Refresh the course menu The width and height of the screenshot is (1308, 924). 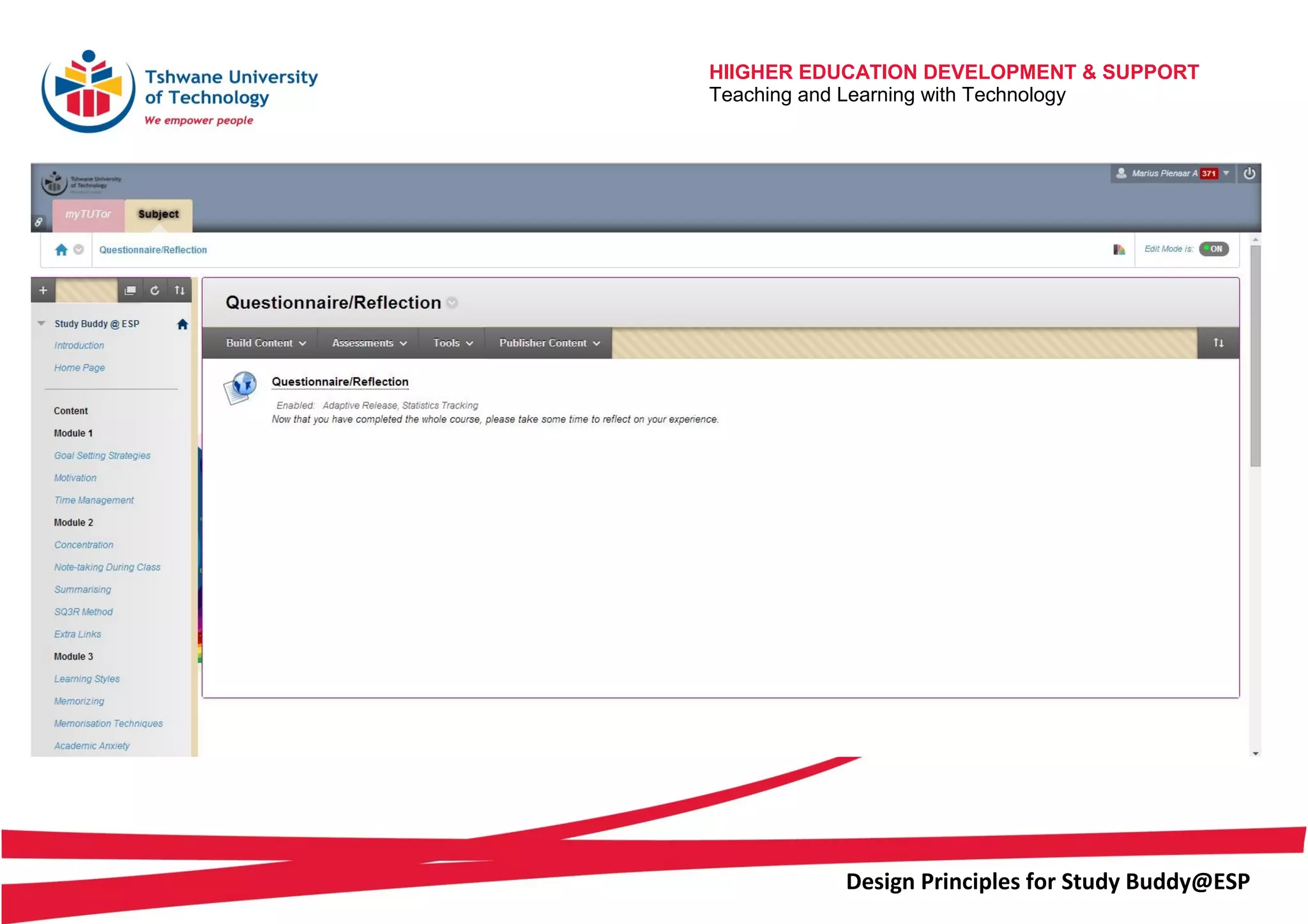pos(155,291)
